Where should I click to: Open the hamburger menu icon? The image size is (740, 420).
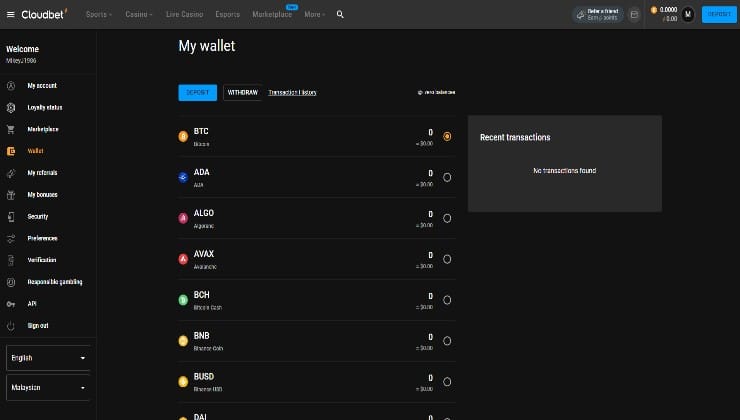(x=10, y=15)
